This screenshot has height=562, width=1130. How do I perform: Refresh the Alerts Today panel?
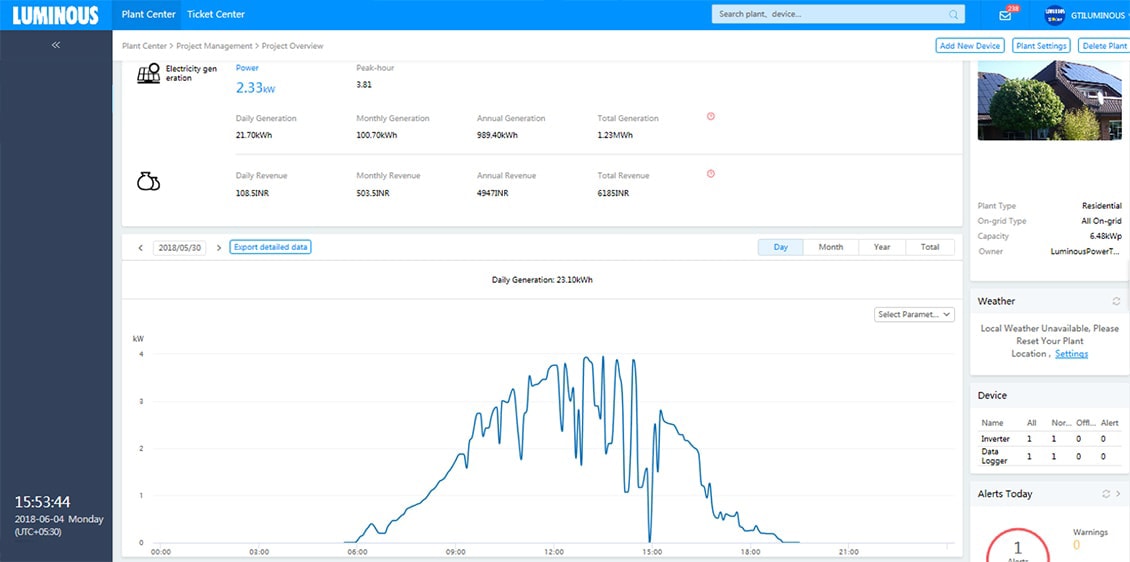[1106, 494]
